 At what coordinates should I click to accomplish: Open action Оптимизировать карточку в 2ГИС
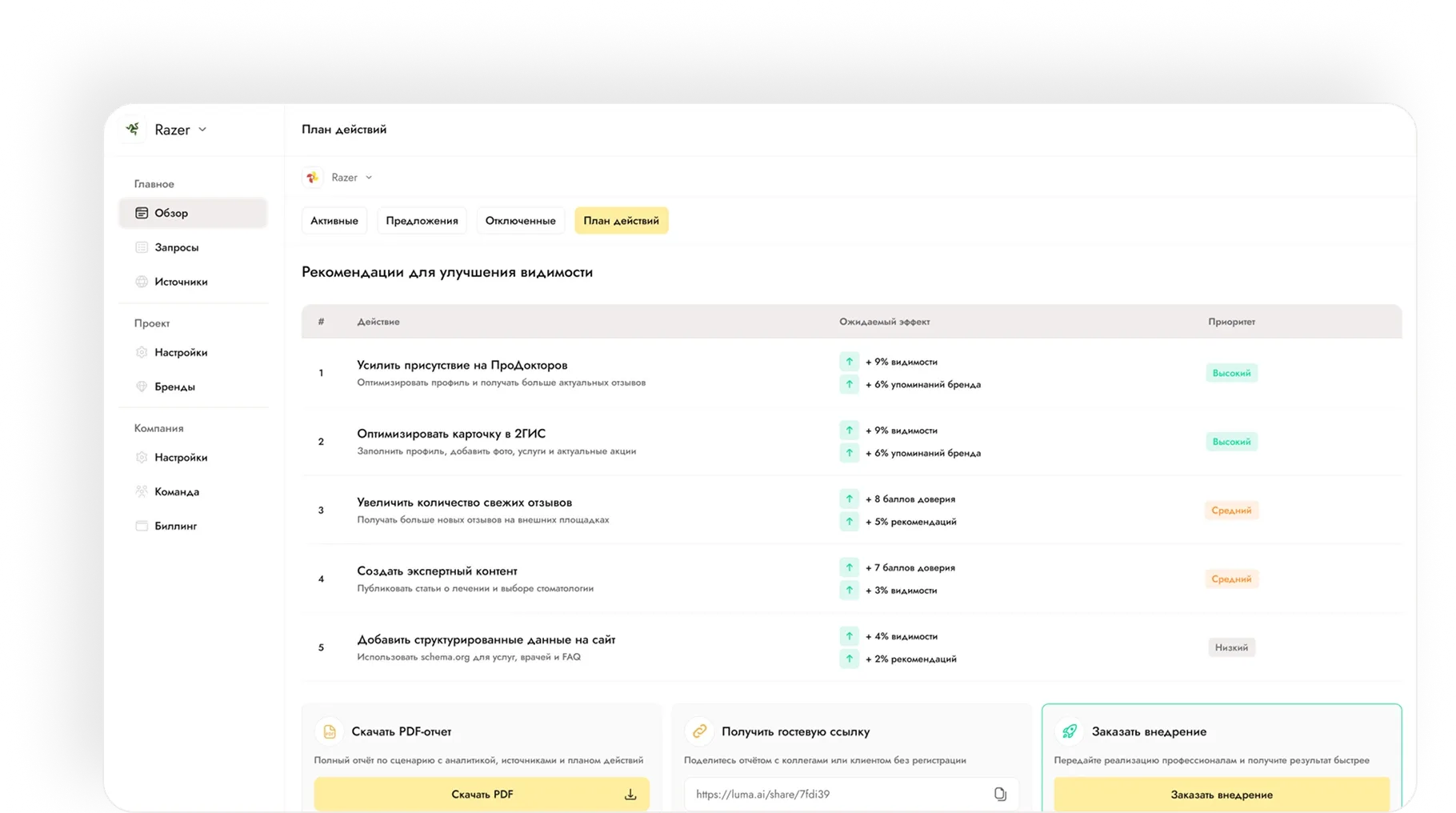tap(451, 434)
